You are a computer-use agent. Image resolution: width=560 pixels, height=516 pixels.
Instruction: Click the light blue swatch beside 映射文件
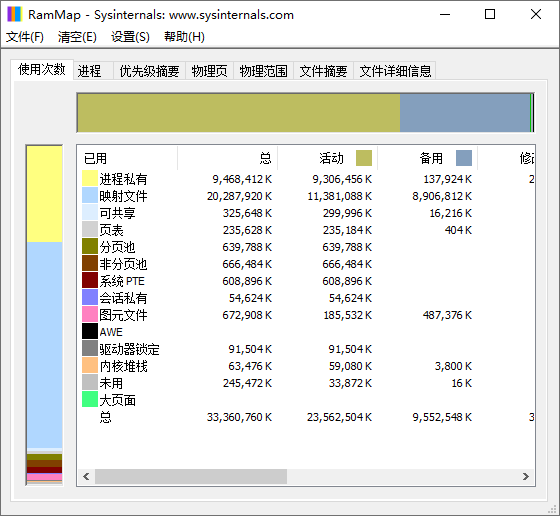point(90,196)
